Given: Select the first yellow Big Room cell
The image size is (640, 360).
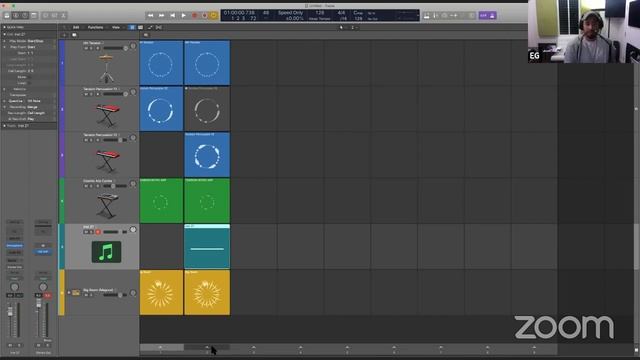Looking at the screenshot, I should [x=161, y=292].
